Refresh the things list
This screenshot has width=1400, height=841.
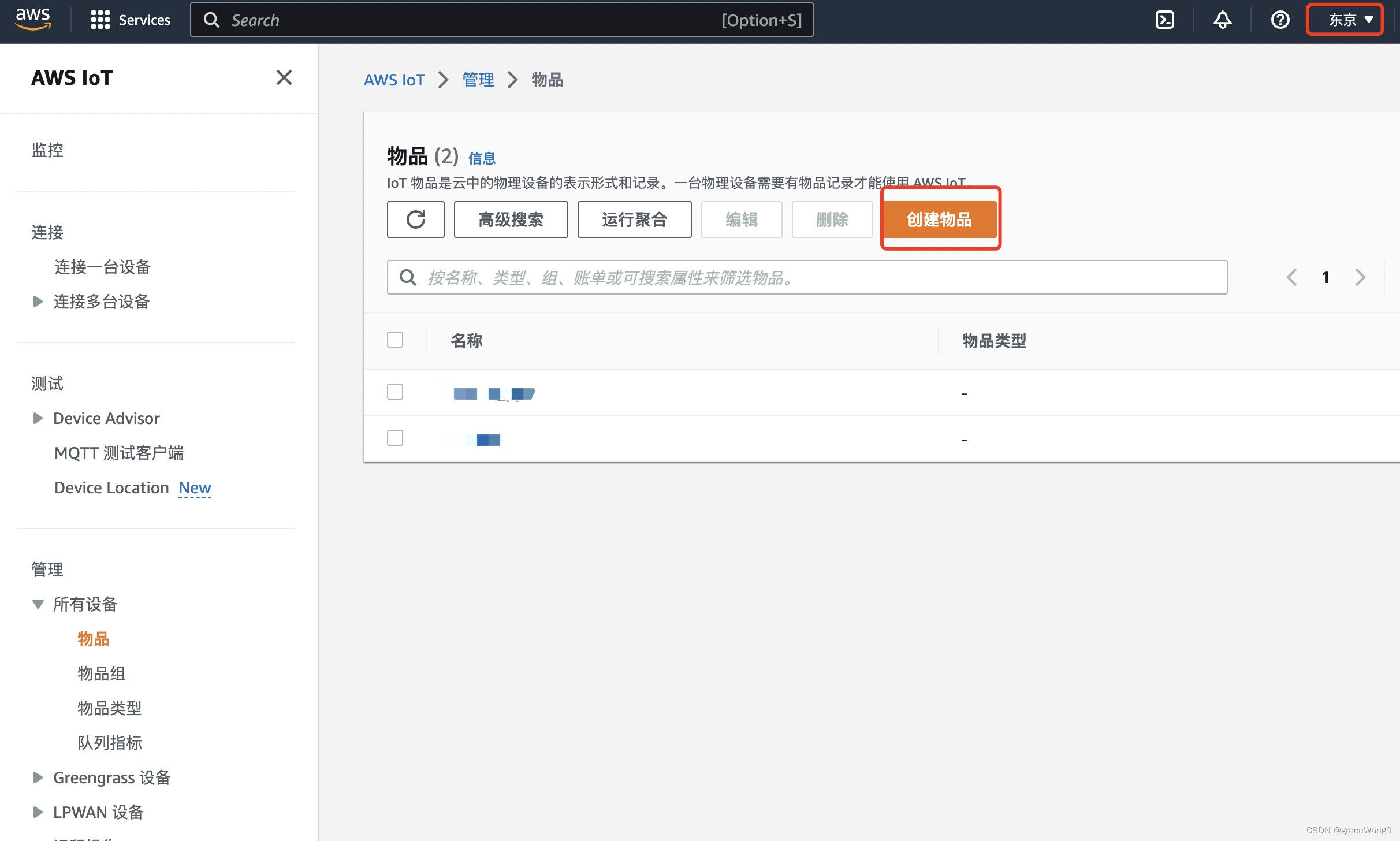pyautogui.click(x=415, y=219)
